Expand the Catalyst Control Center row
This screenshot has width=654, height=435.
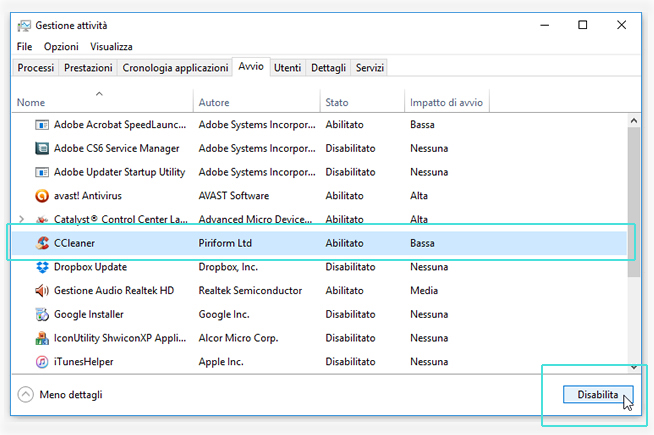(x=22, y=219)
